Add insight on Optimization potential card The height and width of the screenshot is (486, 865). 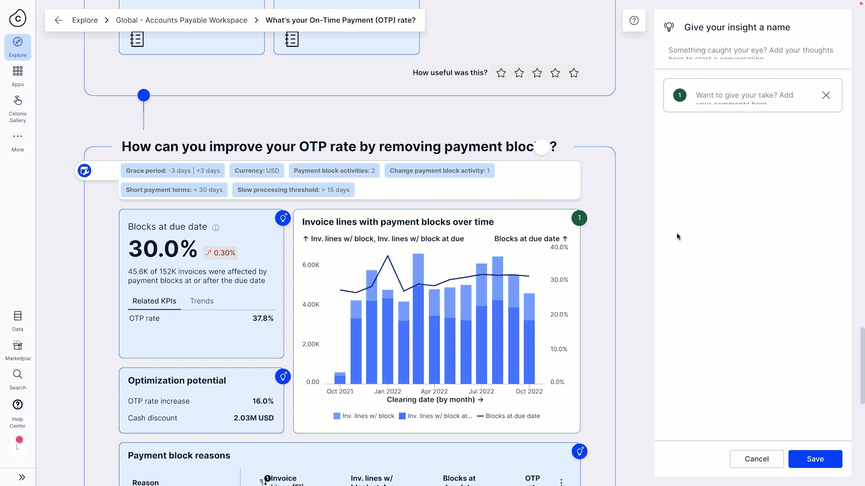[x=282, y=377]
